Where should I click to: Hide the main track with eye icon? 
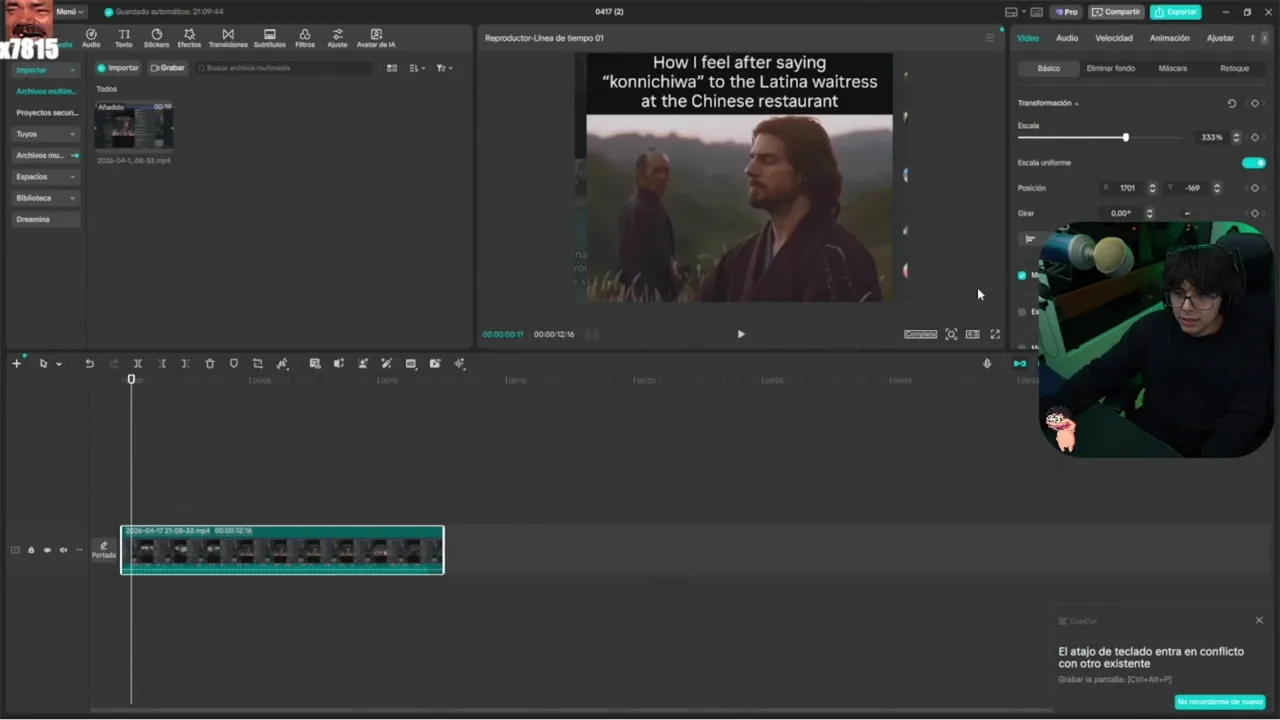(x=47, y=550)
